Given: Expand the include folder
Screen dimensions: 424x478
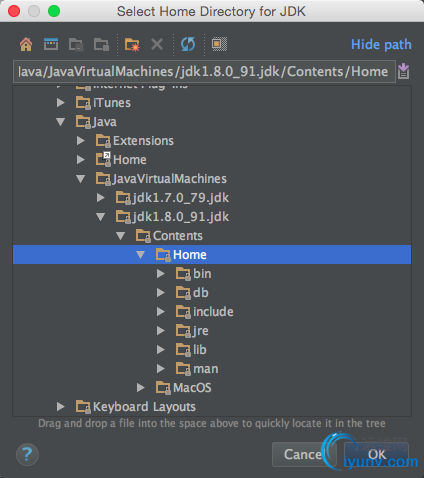Looking at the screenshot, I should click(161, 312).
